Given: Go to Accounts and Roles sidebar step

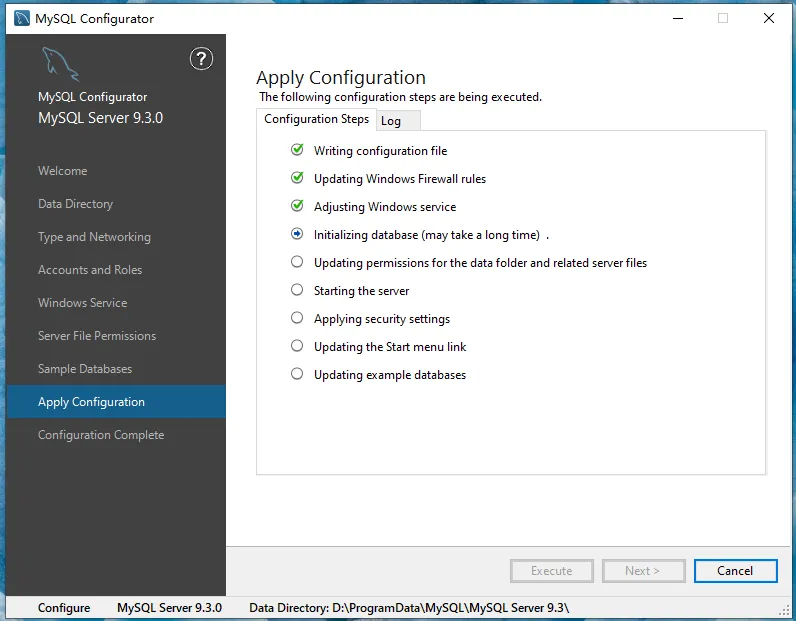Looking at the screenshot, I should (x=90, y=270).
